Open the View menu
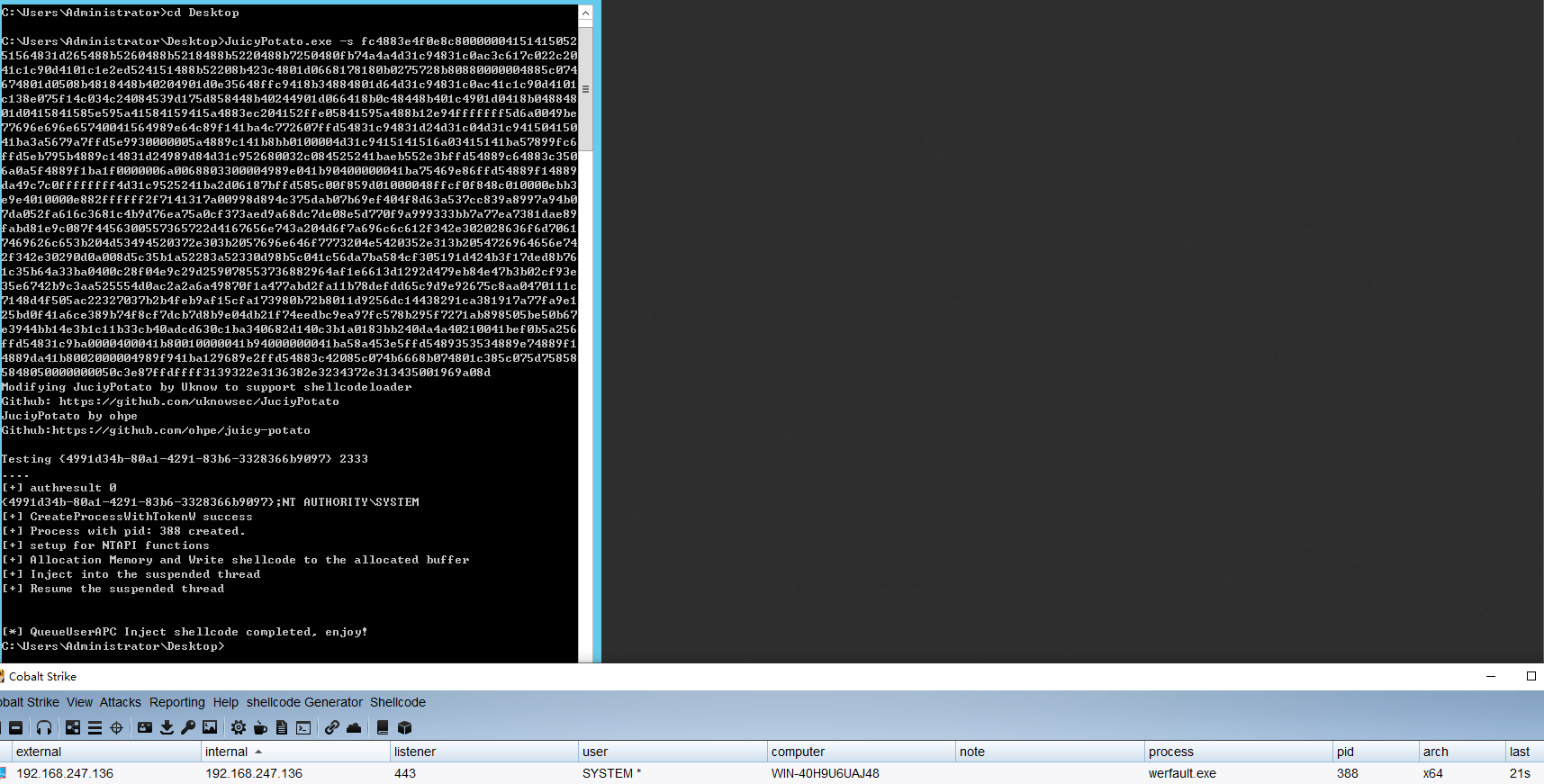 click(x=79, y=702)
